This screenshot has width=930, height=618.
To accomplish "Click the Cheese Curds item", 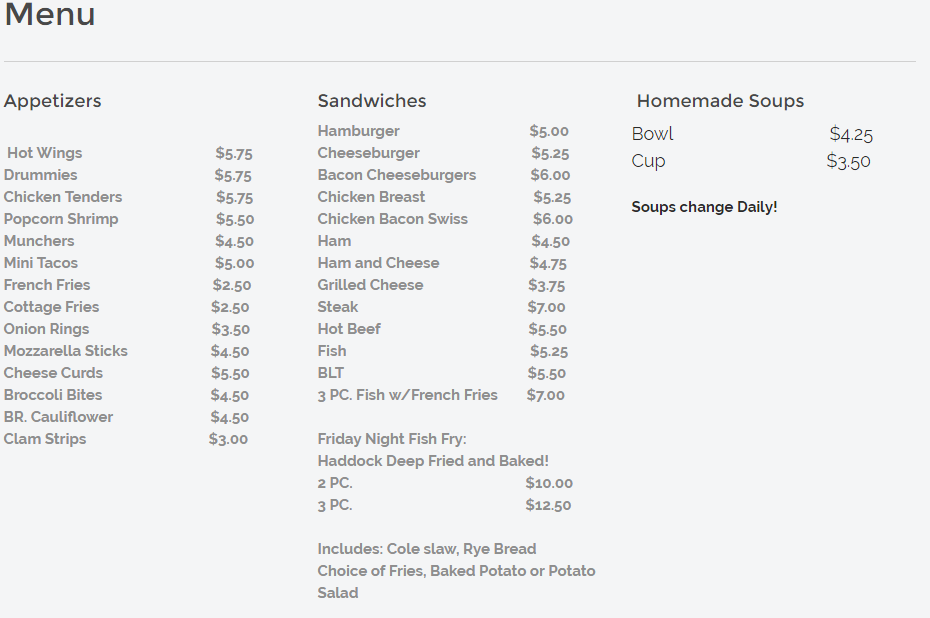I will click(x=53, y=373).
